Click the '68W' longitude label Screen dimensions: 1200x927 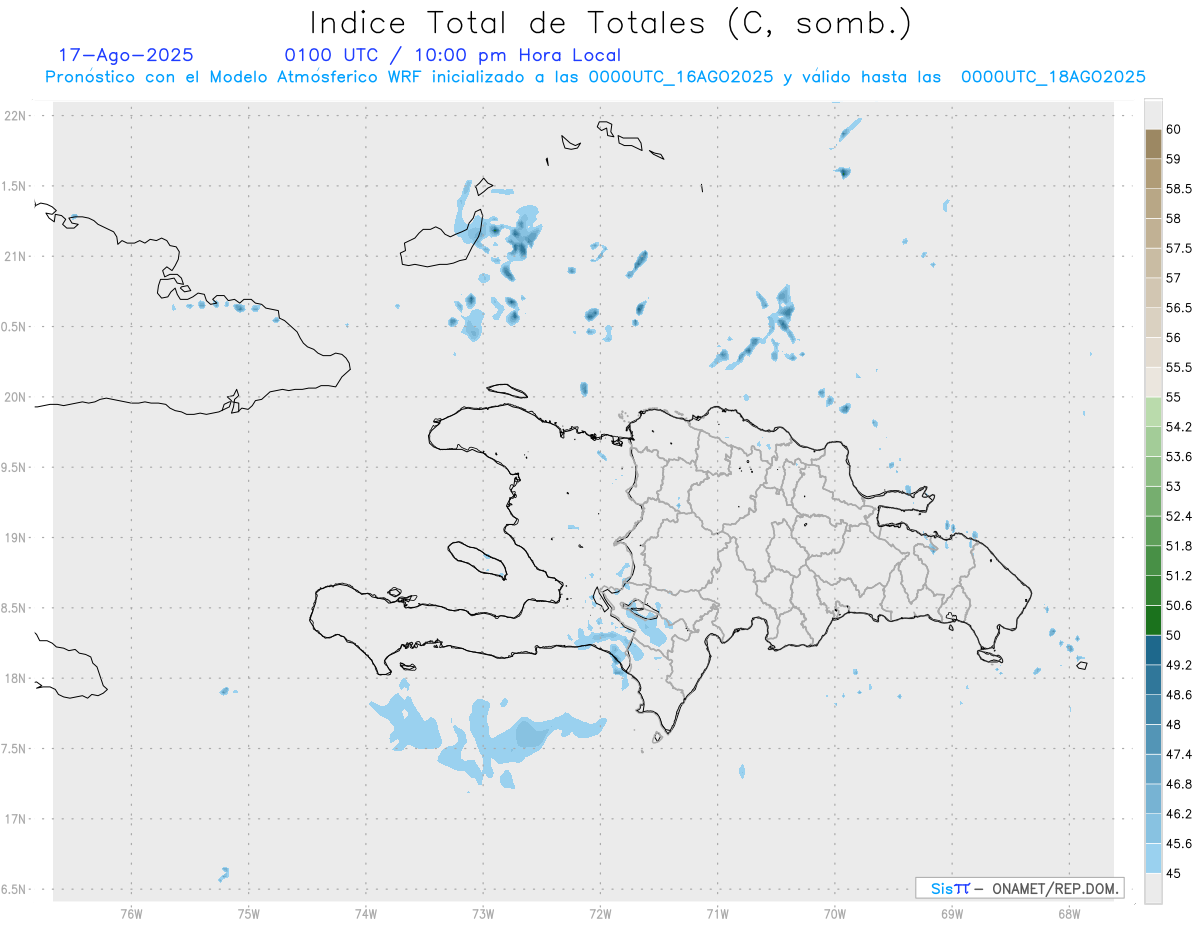click(1069, 913)
